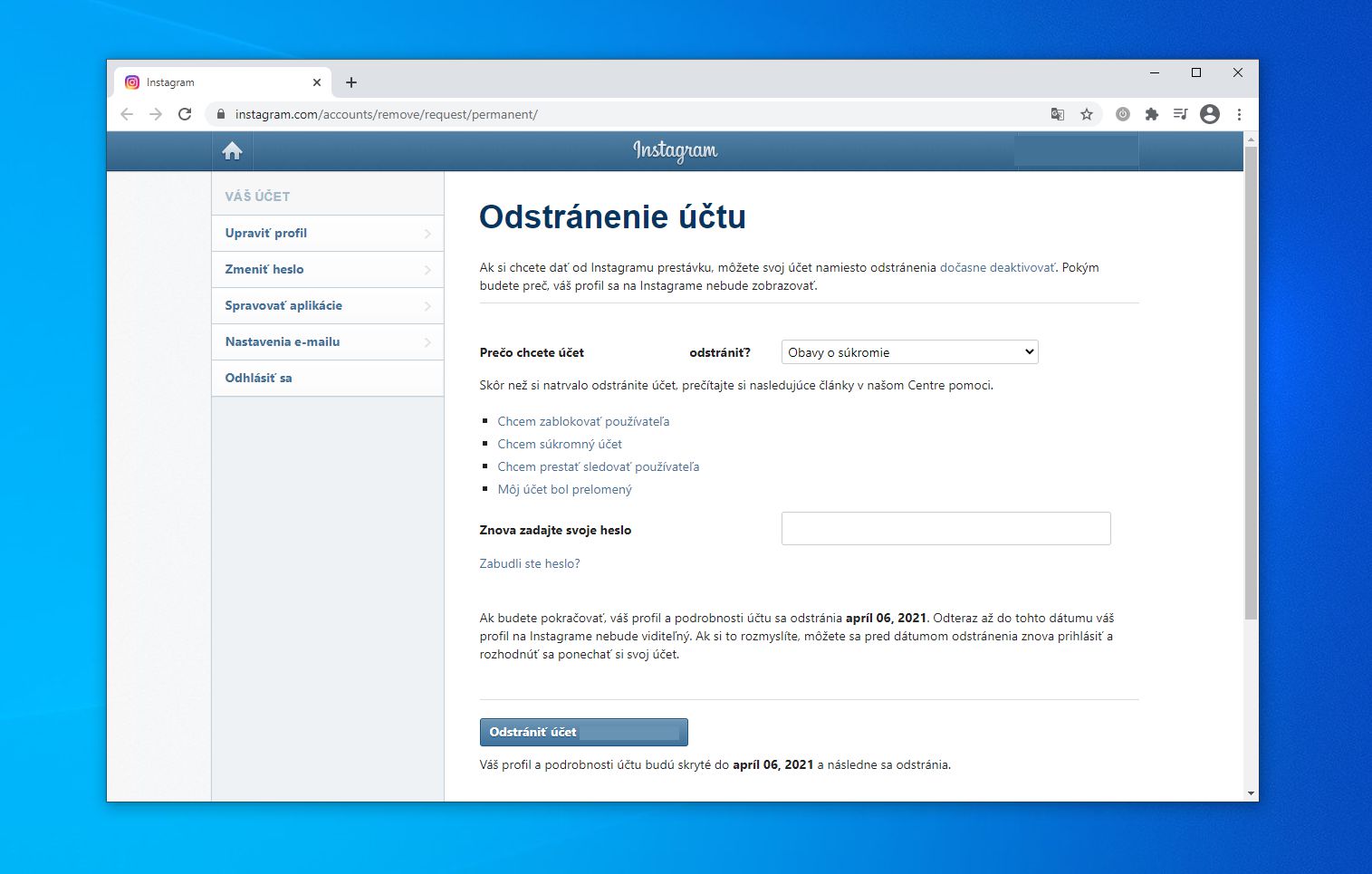
Task: Open the Chrome three-dot menu
Action: click(1239, 114)
